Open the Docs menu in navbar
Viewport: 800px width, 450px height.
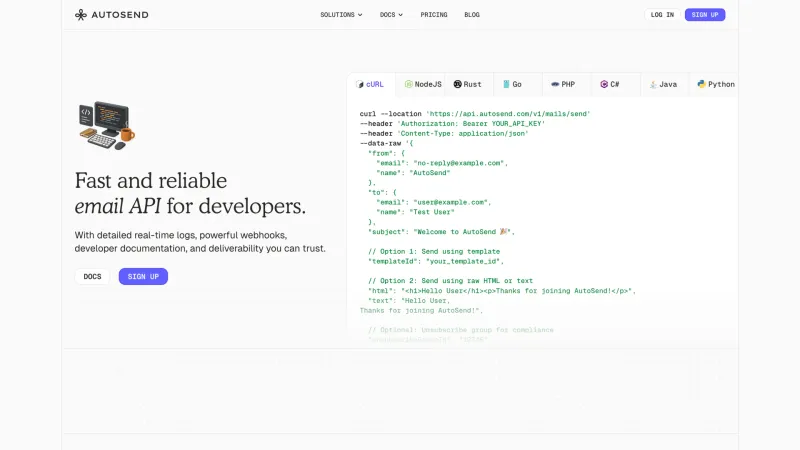[391, 15]
